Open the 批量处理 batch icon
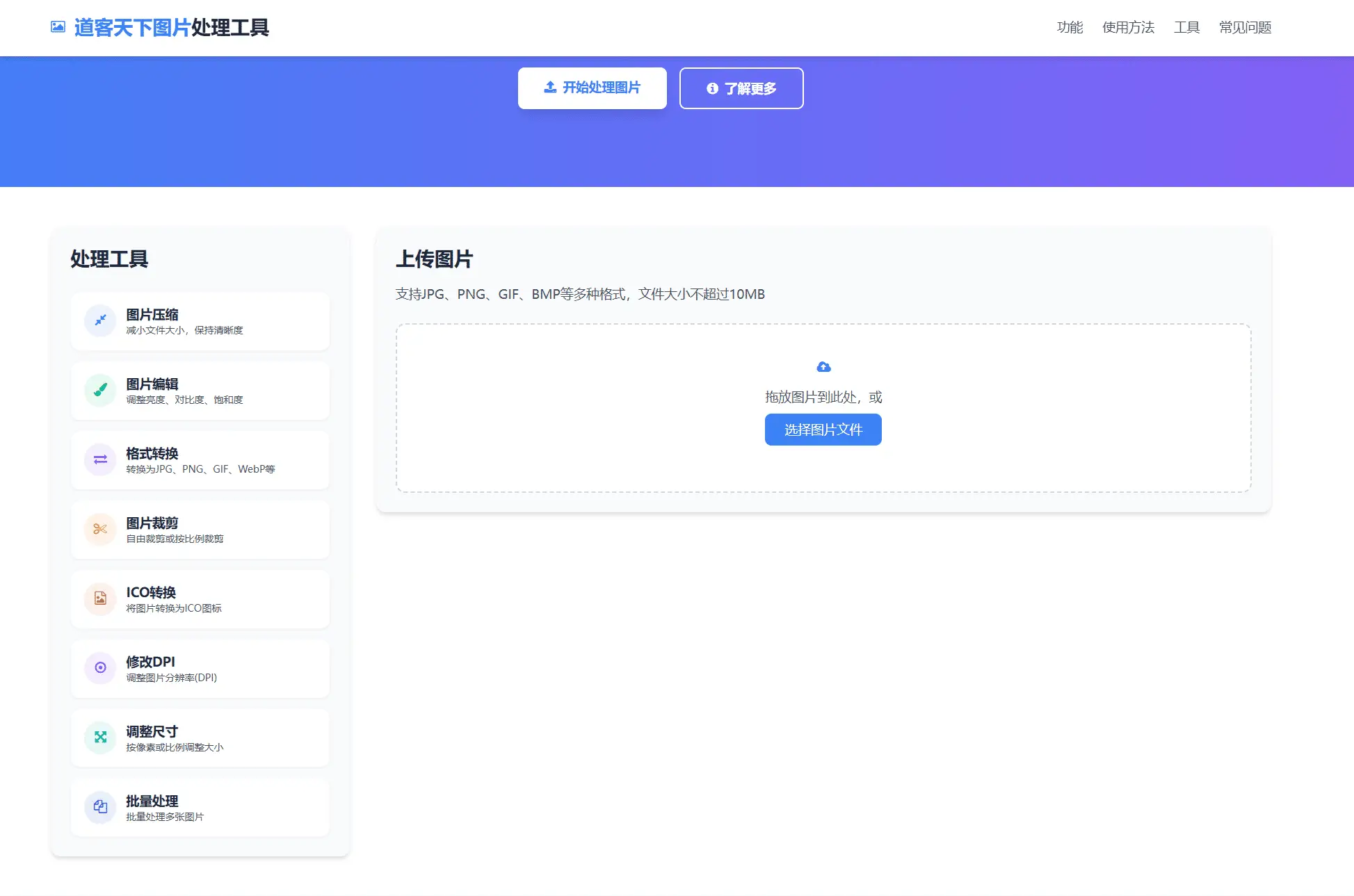1354x896 pixels. (x=99, y=807)
